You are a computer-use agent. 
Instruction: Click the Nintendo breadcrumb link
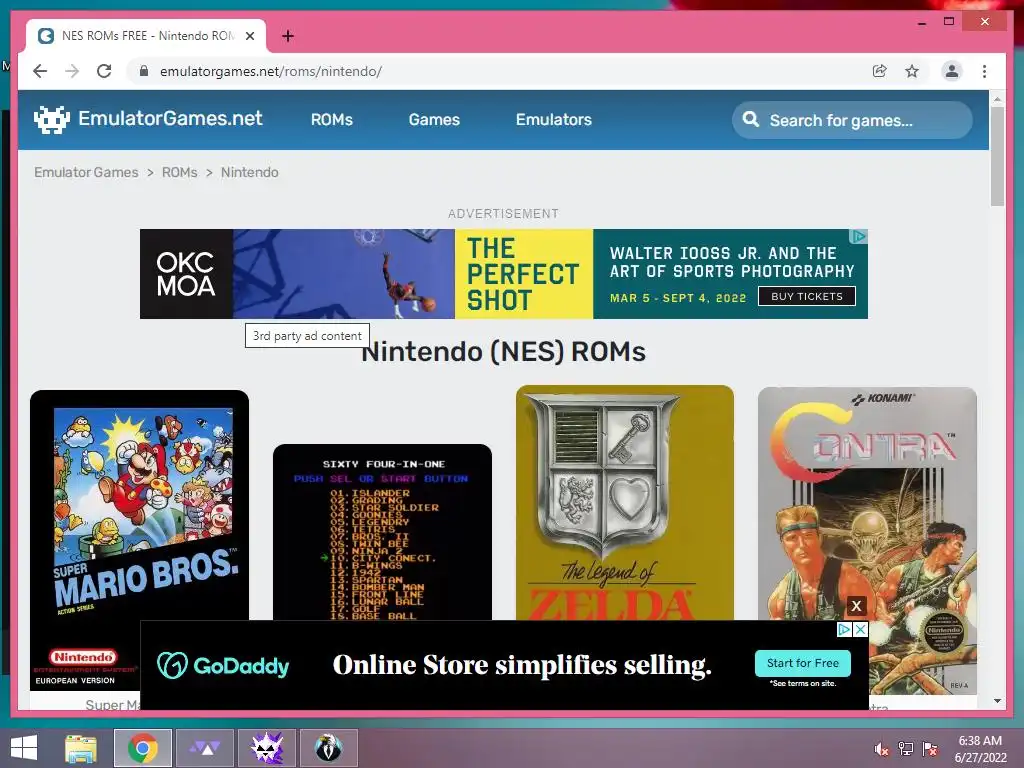249,172
